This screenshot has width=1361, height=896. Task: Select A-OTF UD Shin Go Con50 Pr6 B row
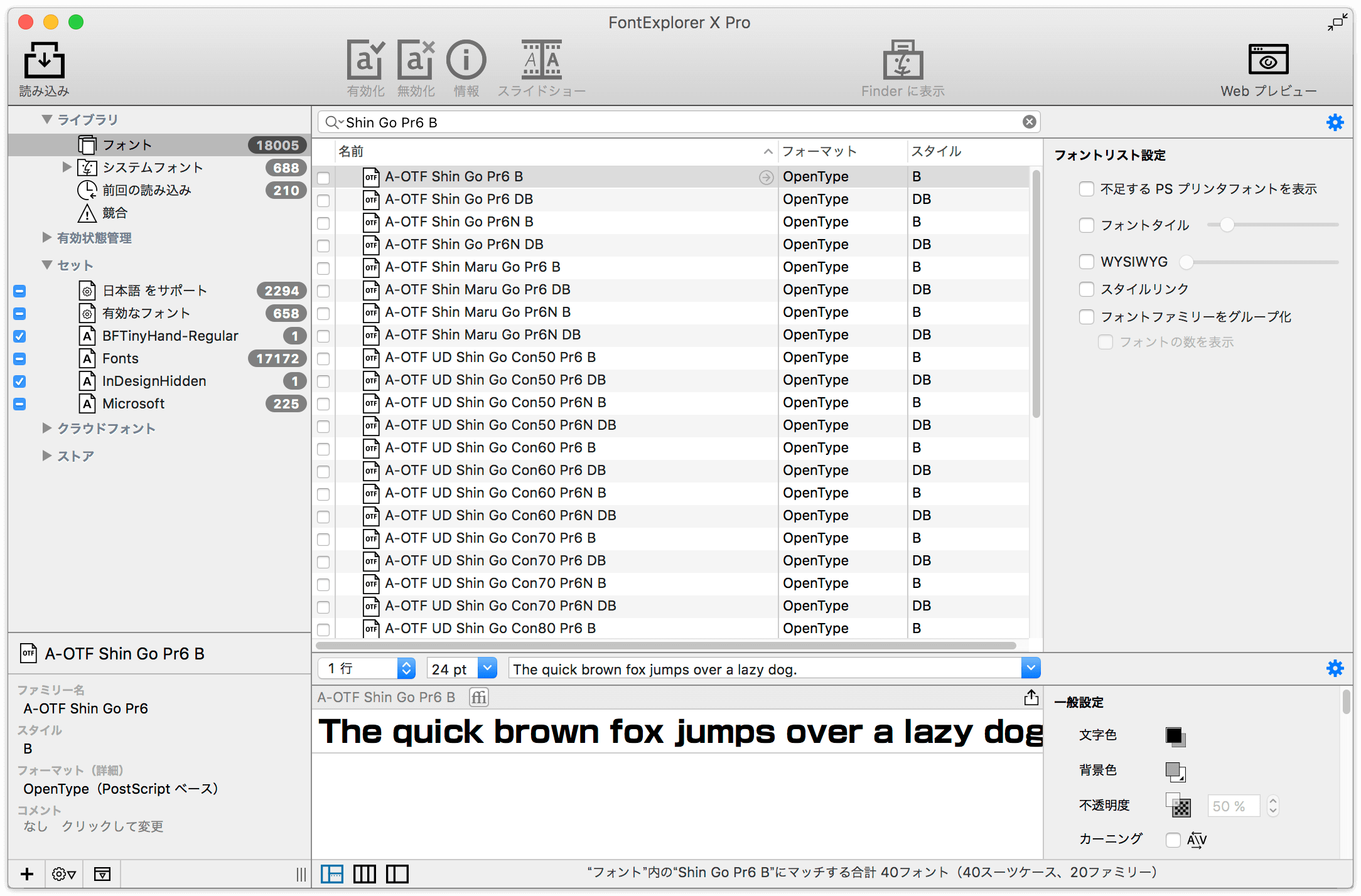pos(670,358)
